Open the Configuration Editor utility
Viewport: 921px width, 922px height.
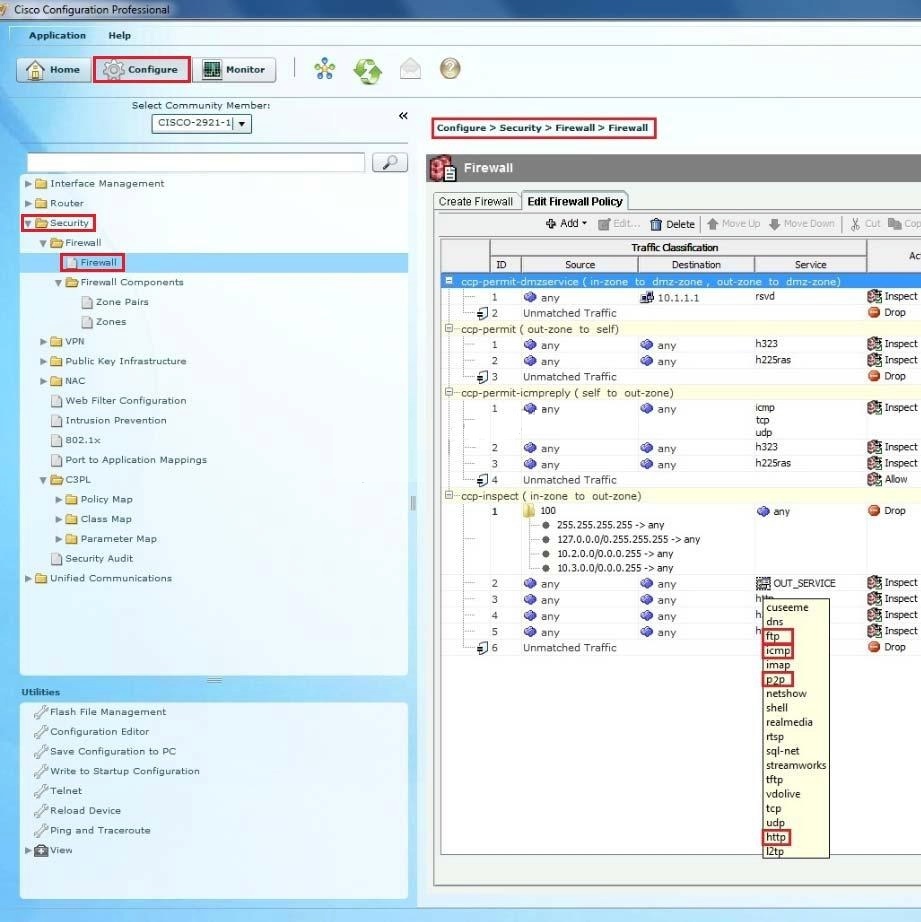coord(99,731)
